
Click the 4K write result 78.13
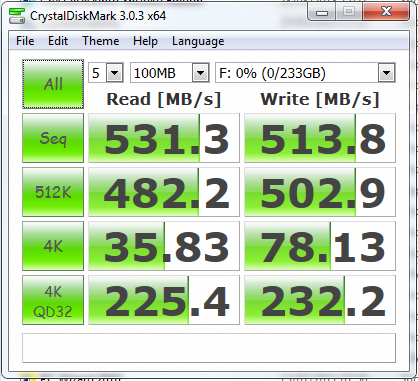point(320,246)
